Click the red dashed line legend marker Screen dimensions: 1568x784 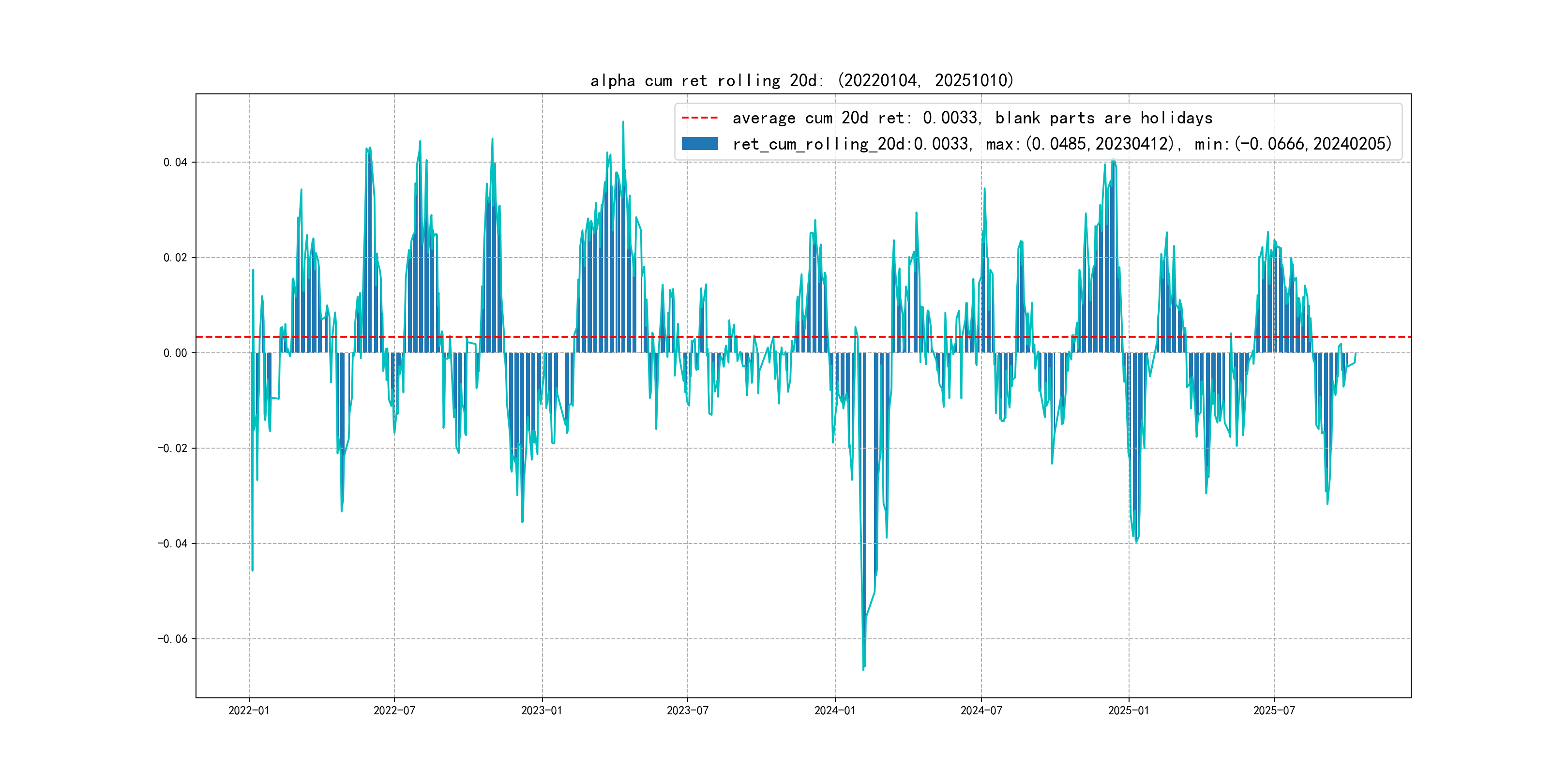(699, 118)
